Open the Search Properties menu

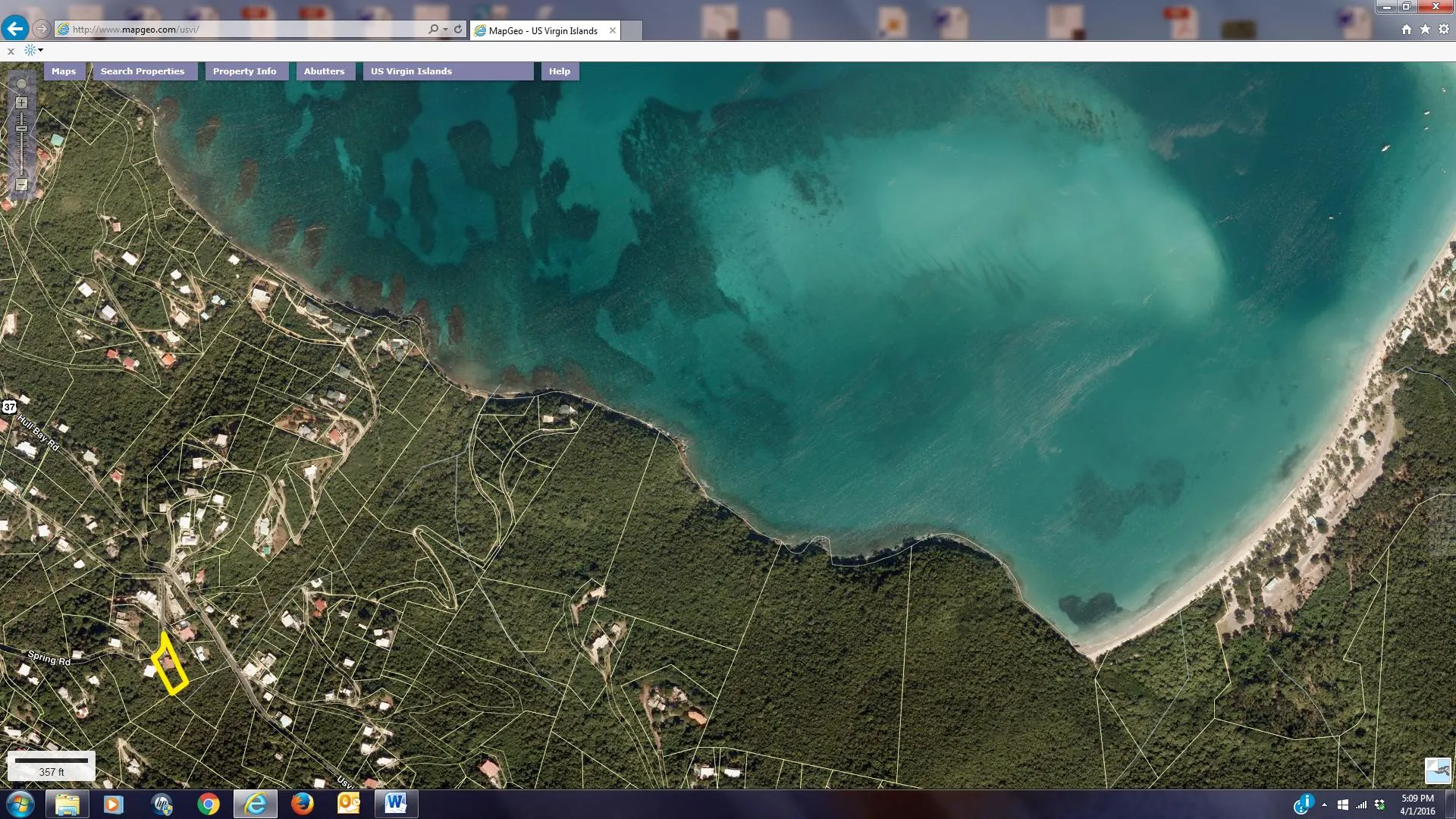click(x=143, y=71)
